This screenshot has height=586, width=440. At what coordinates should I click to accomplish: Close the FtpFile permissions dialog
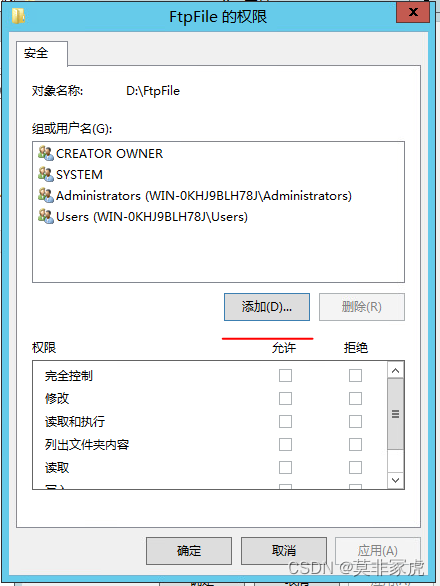coord(413,12)
